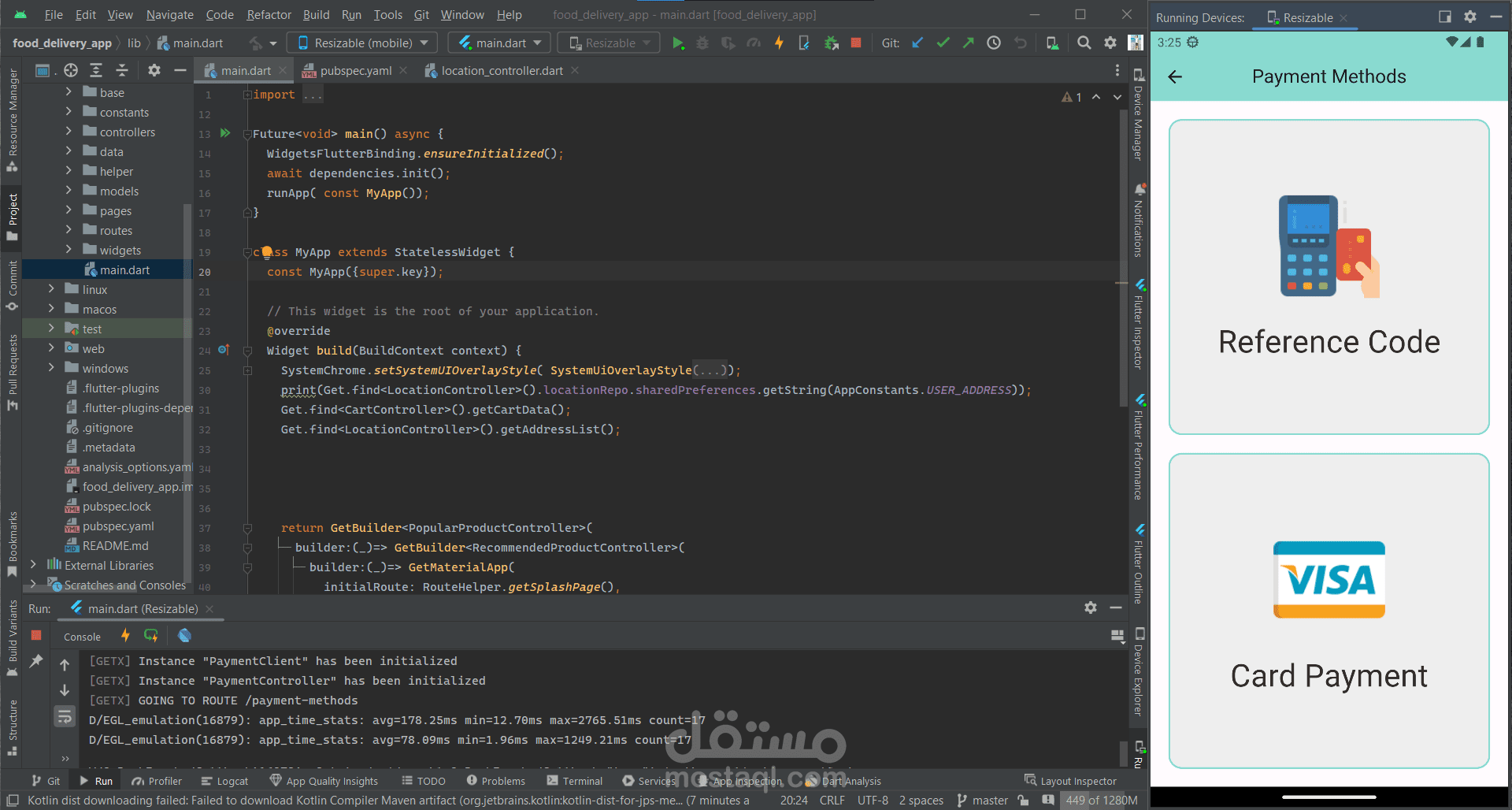Switch to the pubspec.yaml editor tab
Viewport: 1512px width, 810px height.
click(354, 71)
